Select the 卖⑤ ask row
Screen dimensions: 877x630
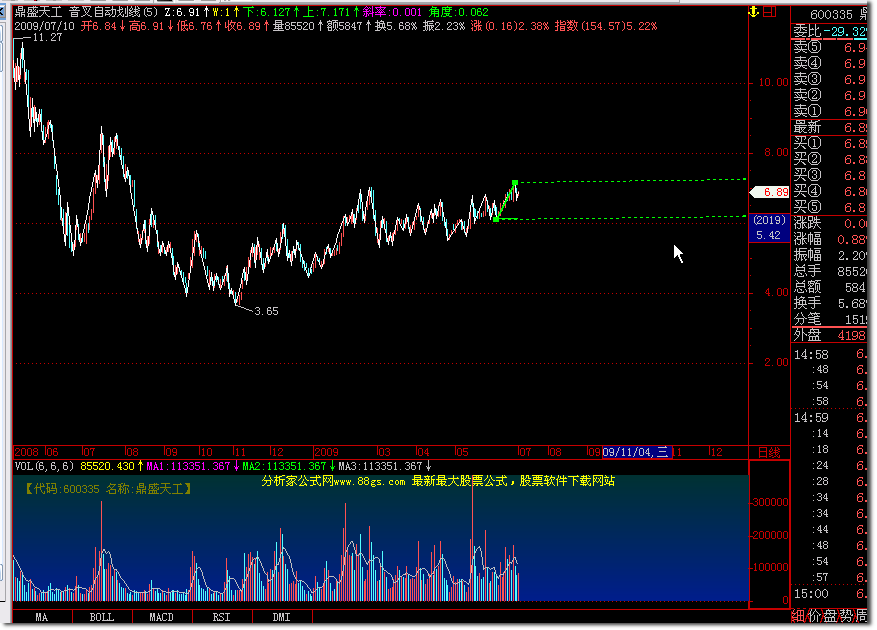(829, 47)
